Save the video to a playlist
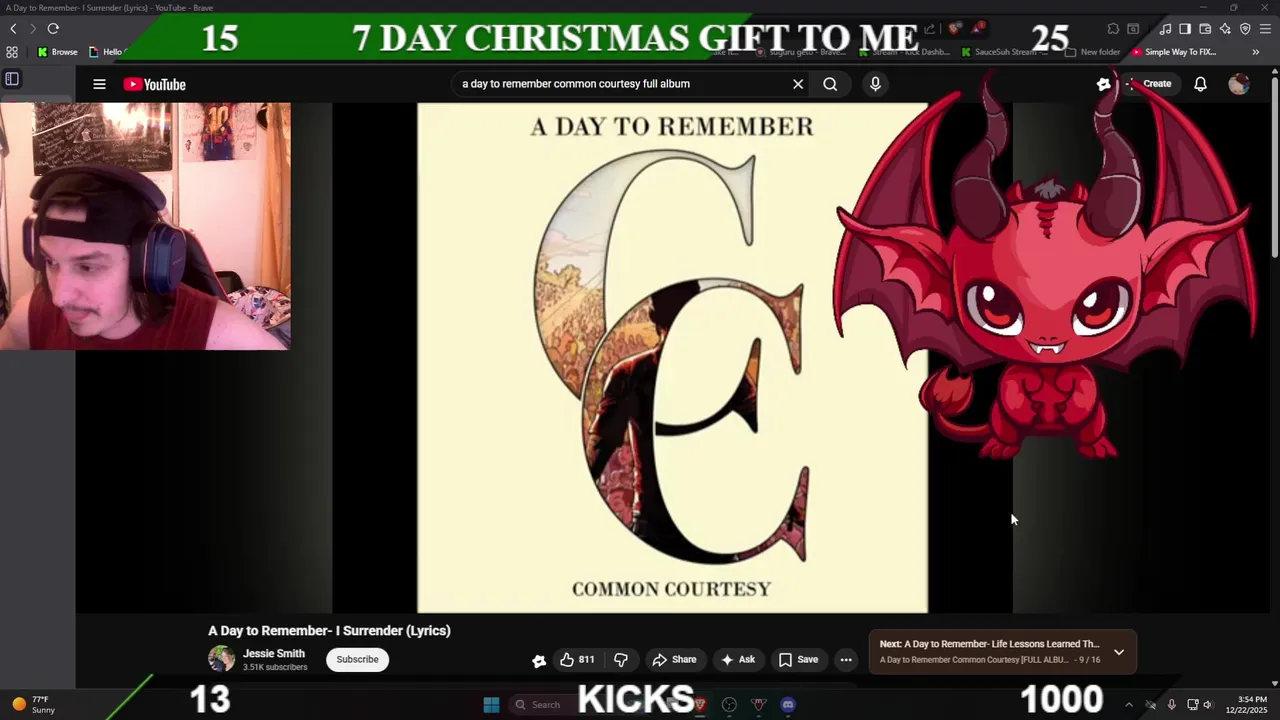 (x=798, y=659)
